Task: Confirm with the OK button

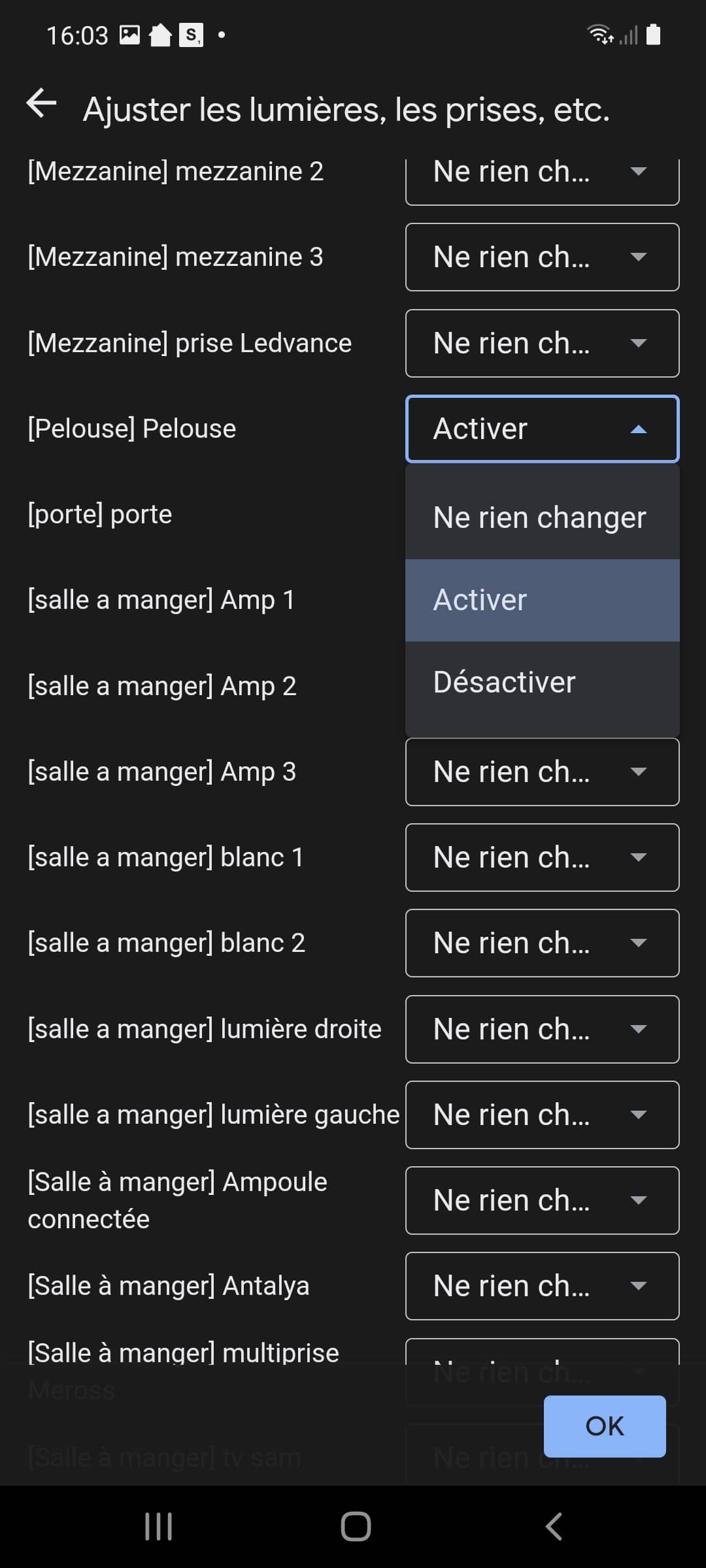Action: [605, 1426]
